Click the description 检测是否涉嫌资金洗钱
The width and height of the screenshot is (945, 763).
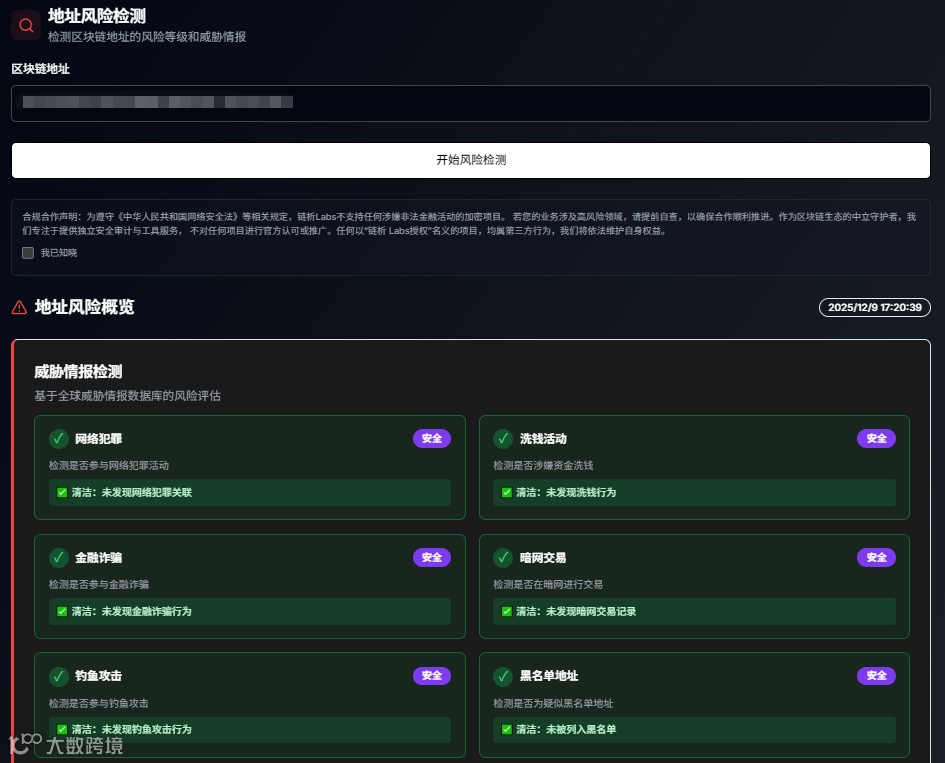click(x=543, y=465)
